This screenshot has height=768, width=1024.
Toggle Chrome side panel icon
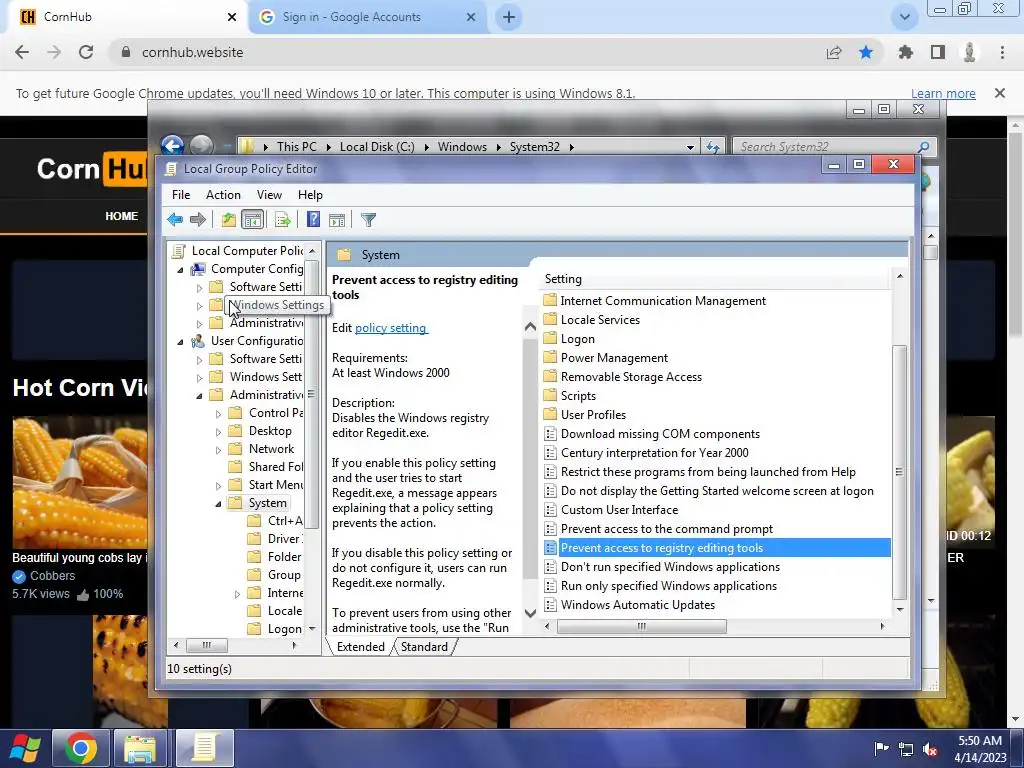(938, 52)
